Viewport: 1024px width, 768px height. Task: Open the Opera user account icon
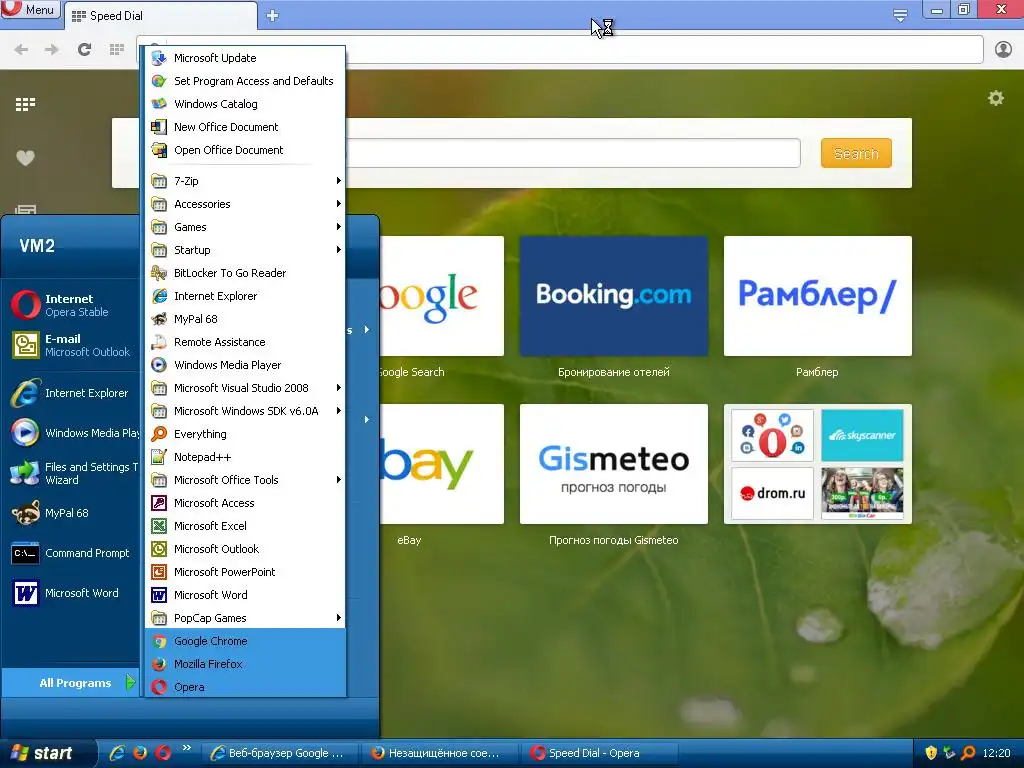(1003, 50)
